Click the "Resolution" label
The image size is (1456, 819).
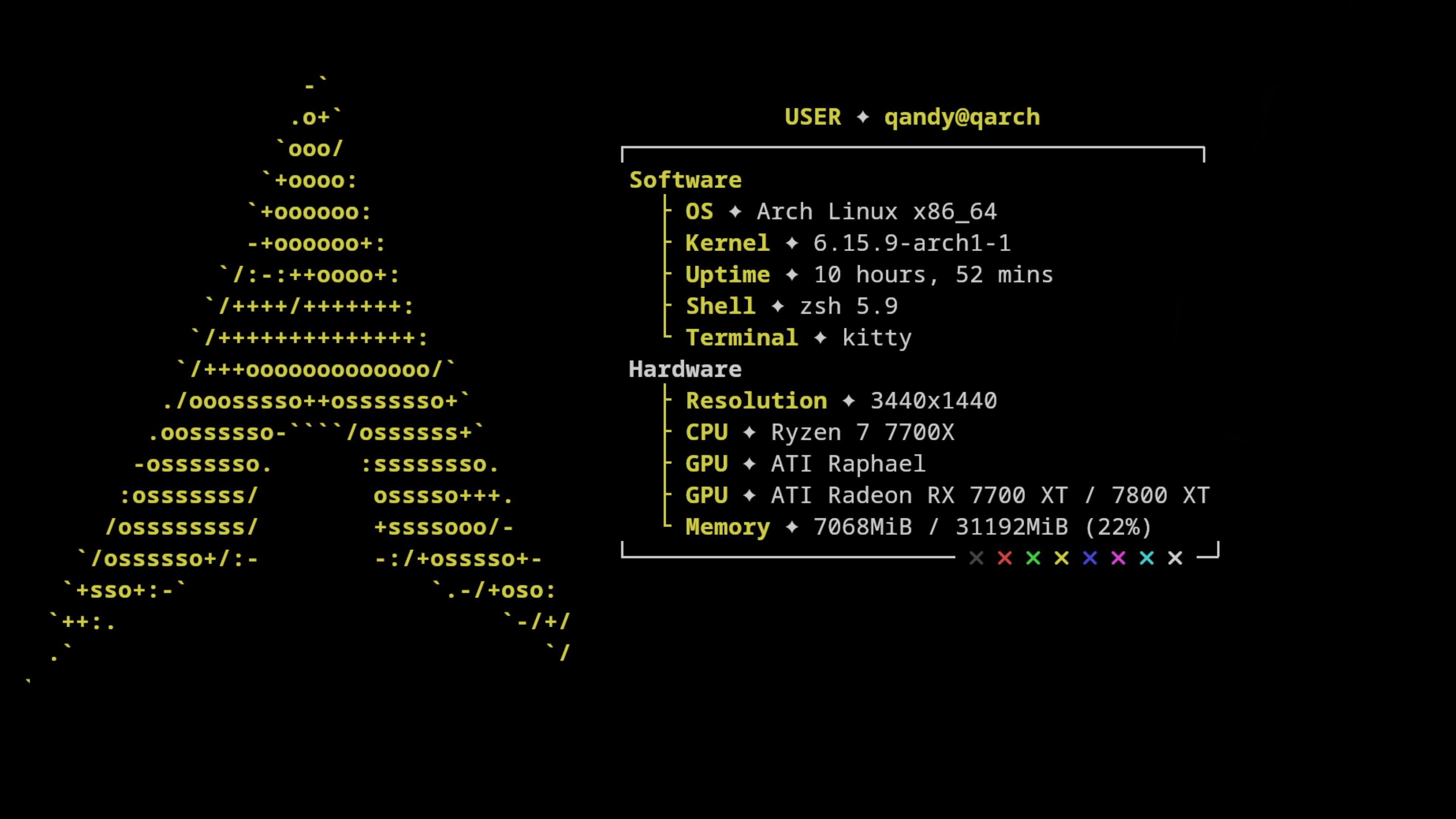point(756,401)
